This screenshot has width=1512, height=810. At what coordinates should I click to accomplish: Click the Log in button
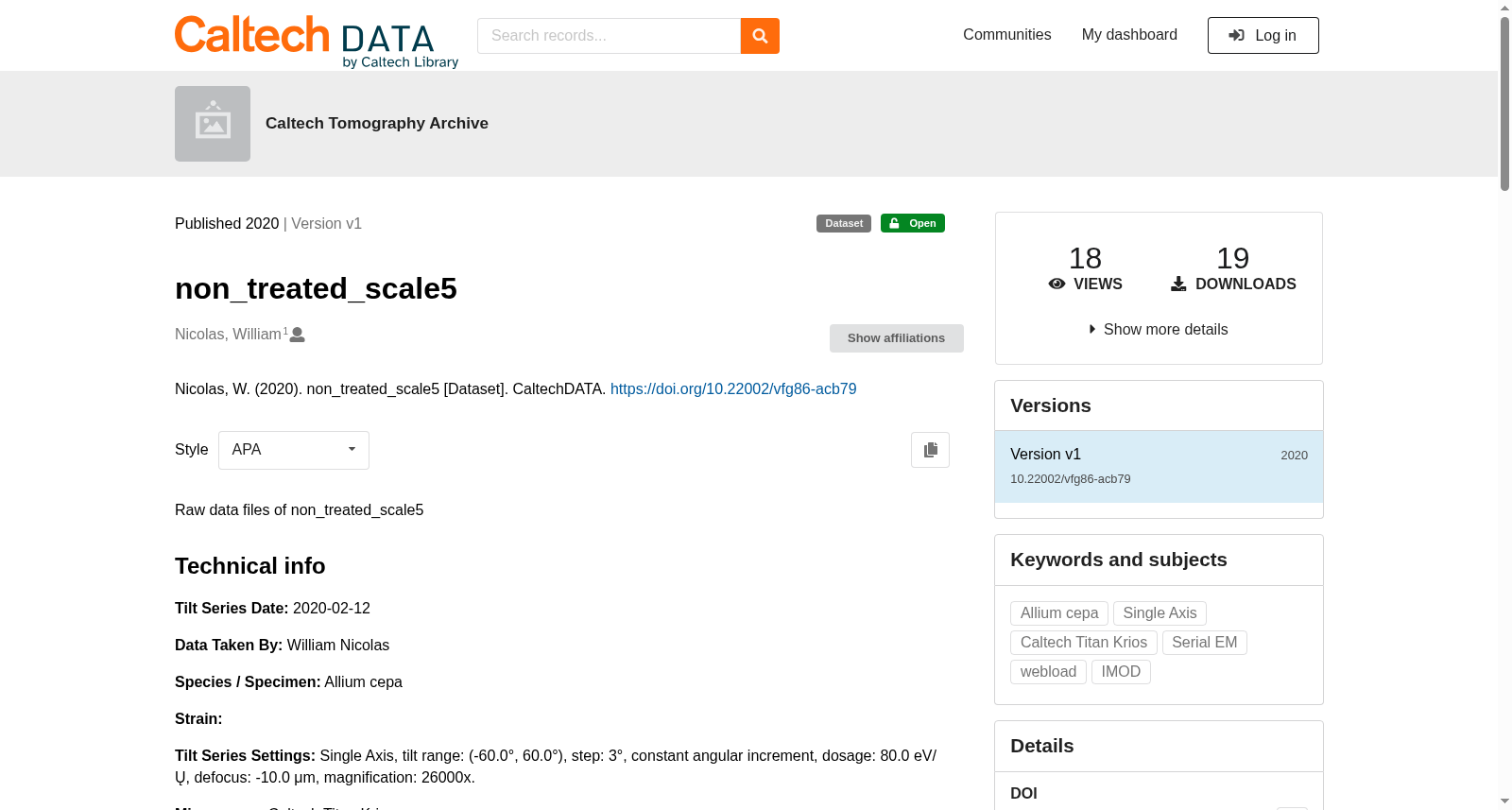click(1263, 36)
